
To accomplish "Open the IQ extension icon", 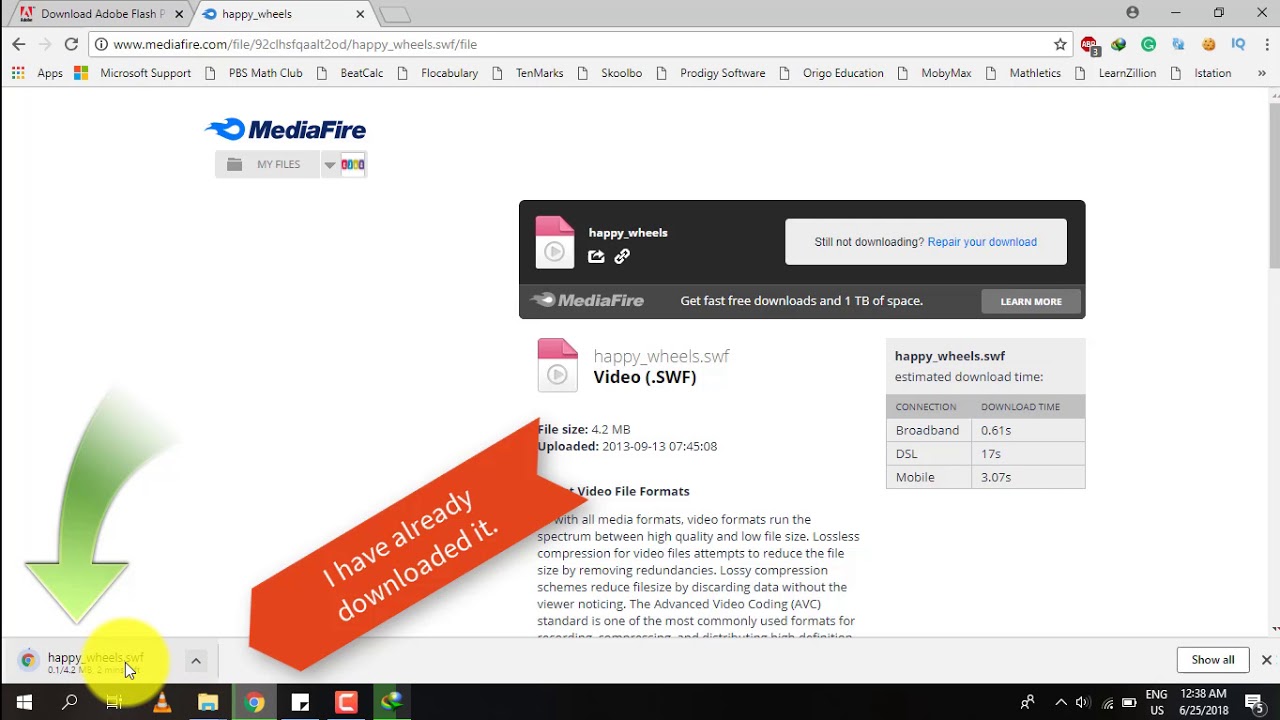I will (1238, 44).
